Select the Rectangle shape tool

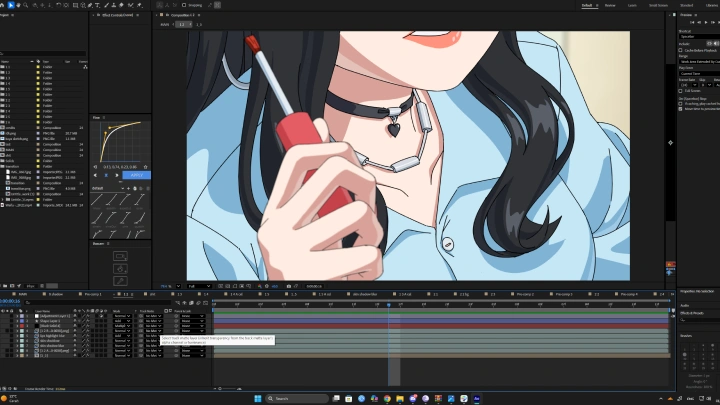(x=75, y=5)
